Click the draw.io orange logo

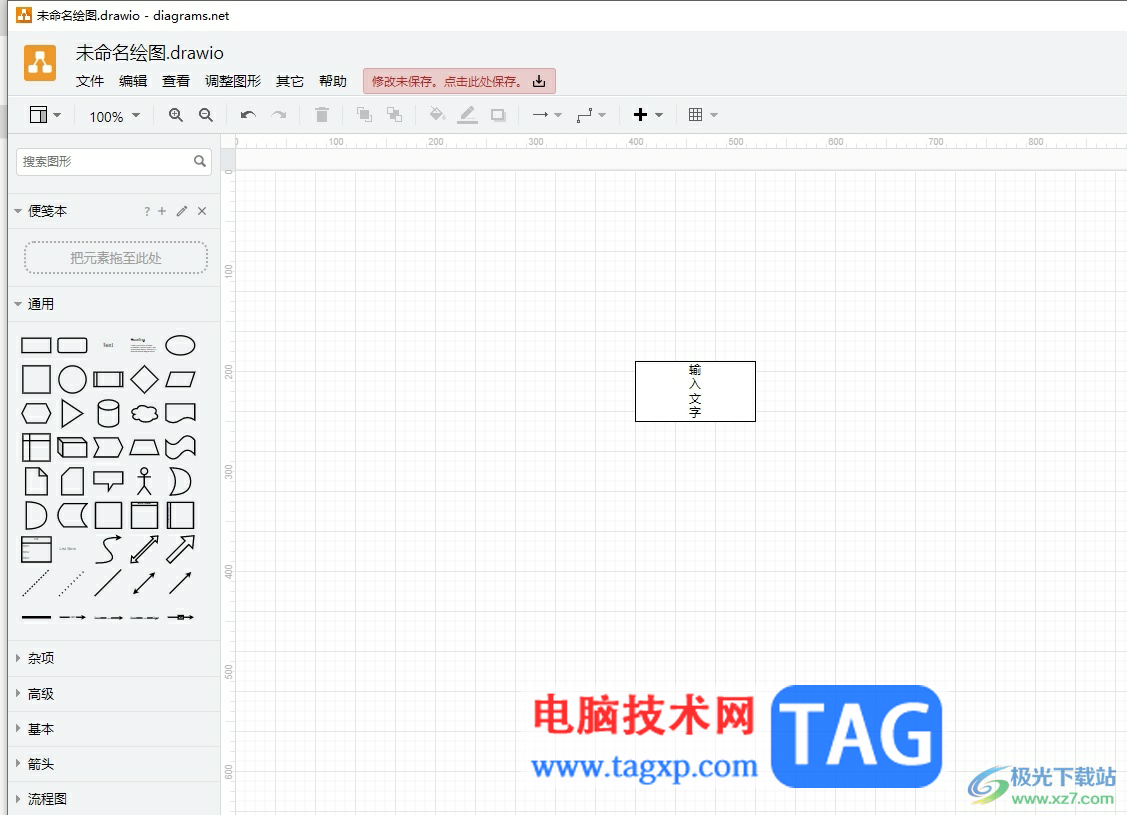tap(40, 63)
